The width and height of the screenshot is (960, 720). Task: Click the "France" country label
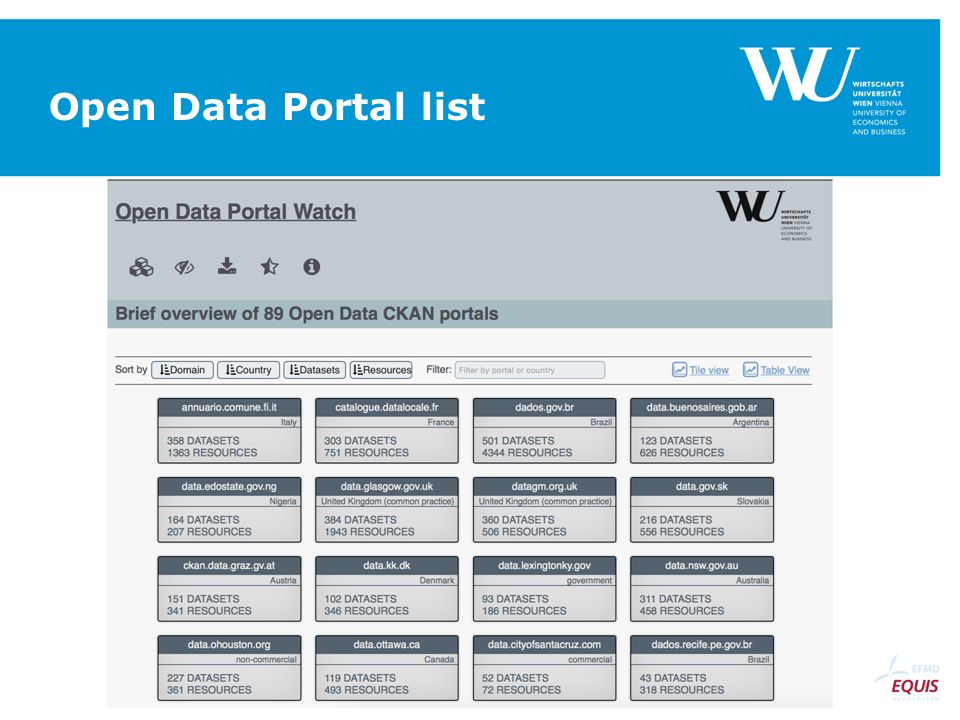tap(441, 422)
